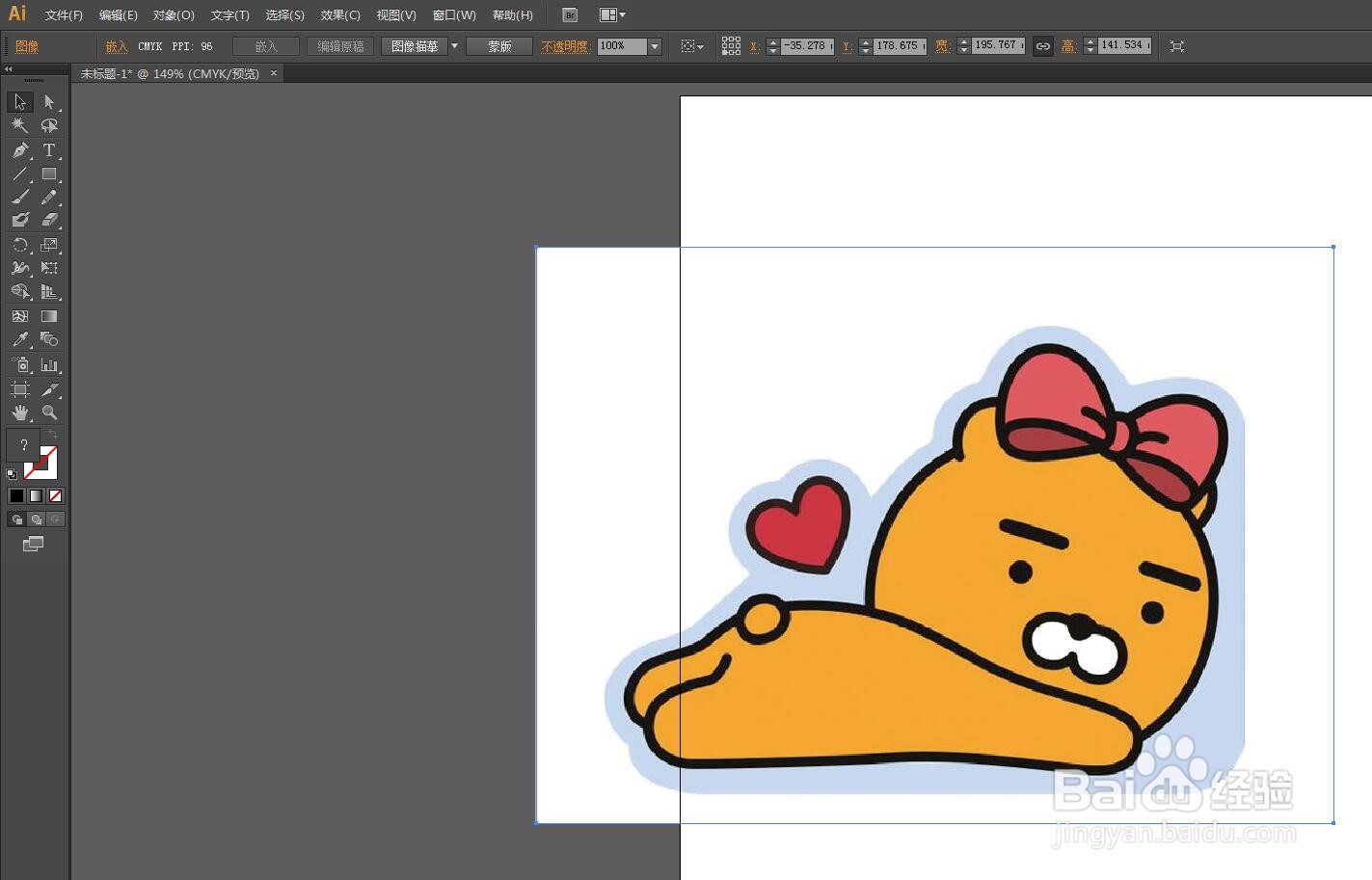
Task: Reset to default fill and stroke
Action: point(12,473)
